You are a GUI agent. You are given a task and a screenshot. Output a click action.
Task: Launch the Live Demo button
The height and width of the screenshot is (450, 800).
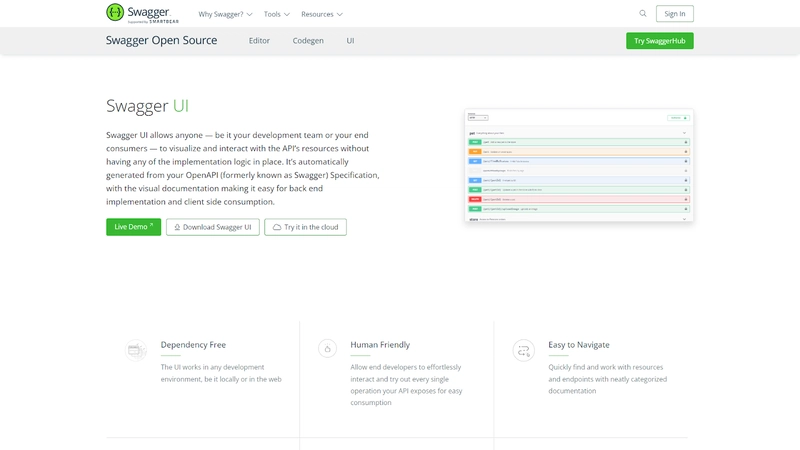pos(134,227)
